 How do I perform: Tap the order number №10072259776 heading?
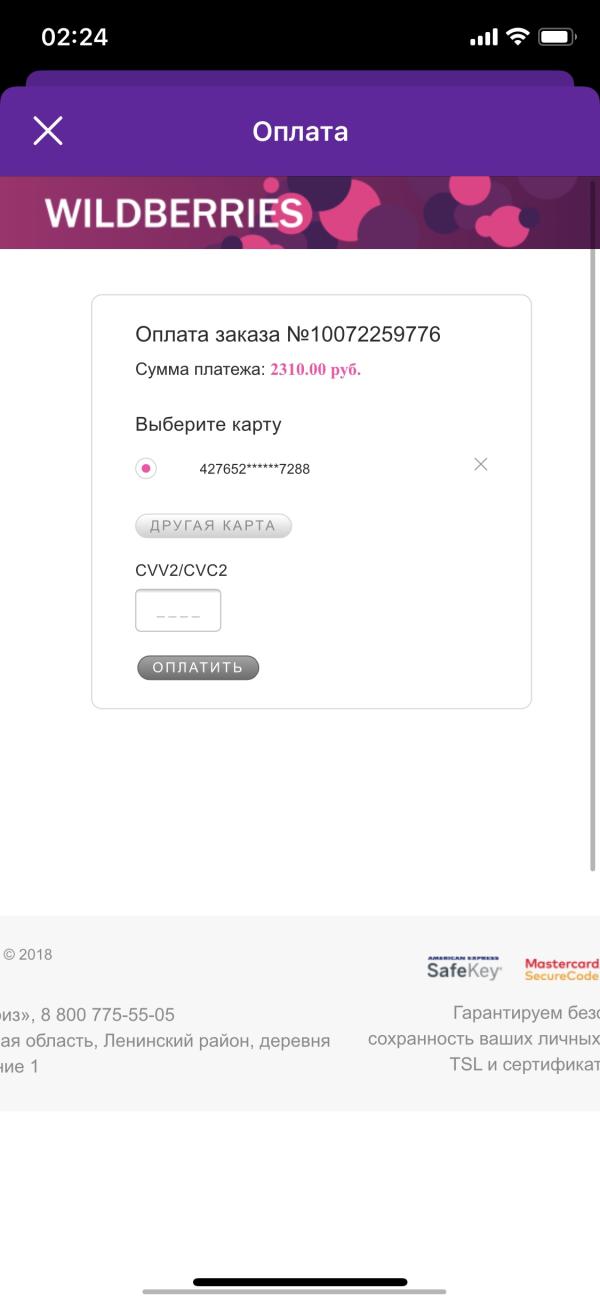(288, 334)
